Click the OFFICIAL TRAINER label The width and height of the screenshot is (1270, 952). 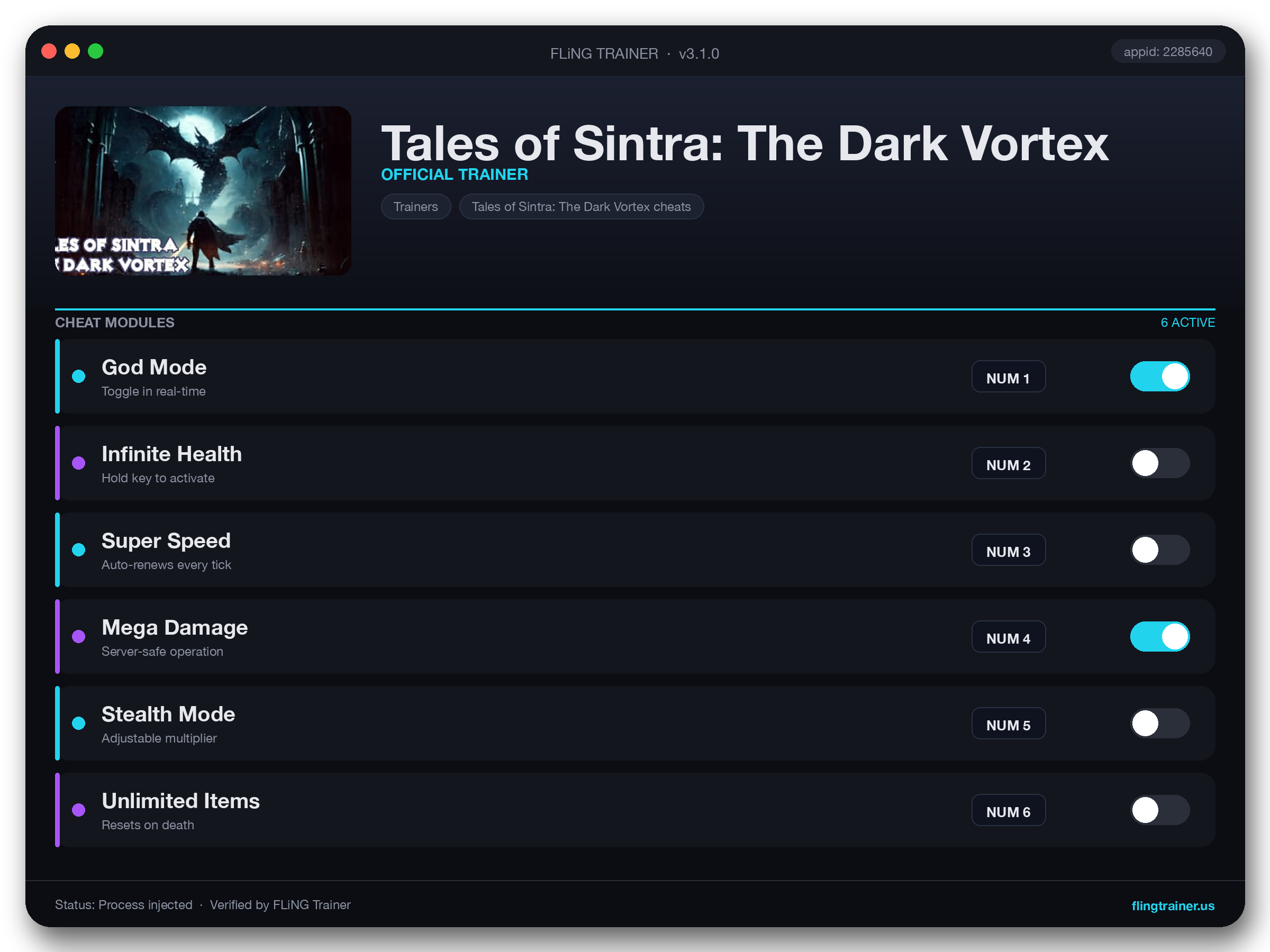click(454, 175)
